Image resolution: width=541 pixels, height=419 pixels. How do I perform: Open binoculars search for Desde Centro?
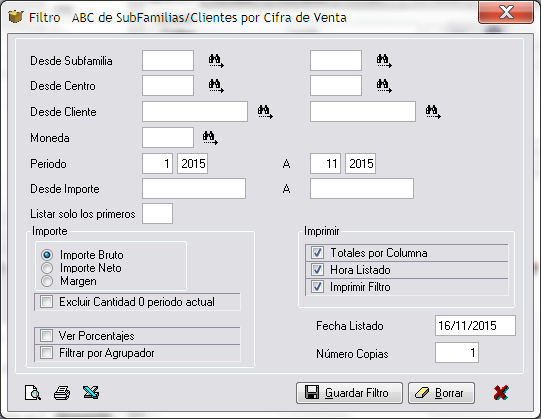[216, 86]
